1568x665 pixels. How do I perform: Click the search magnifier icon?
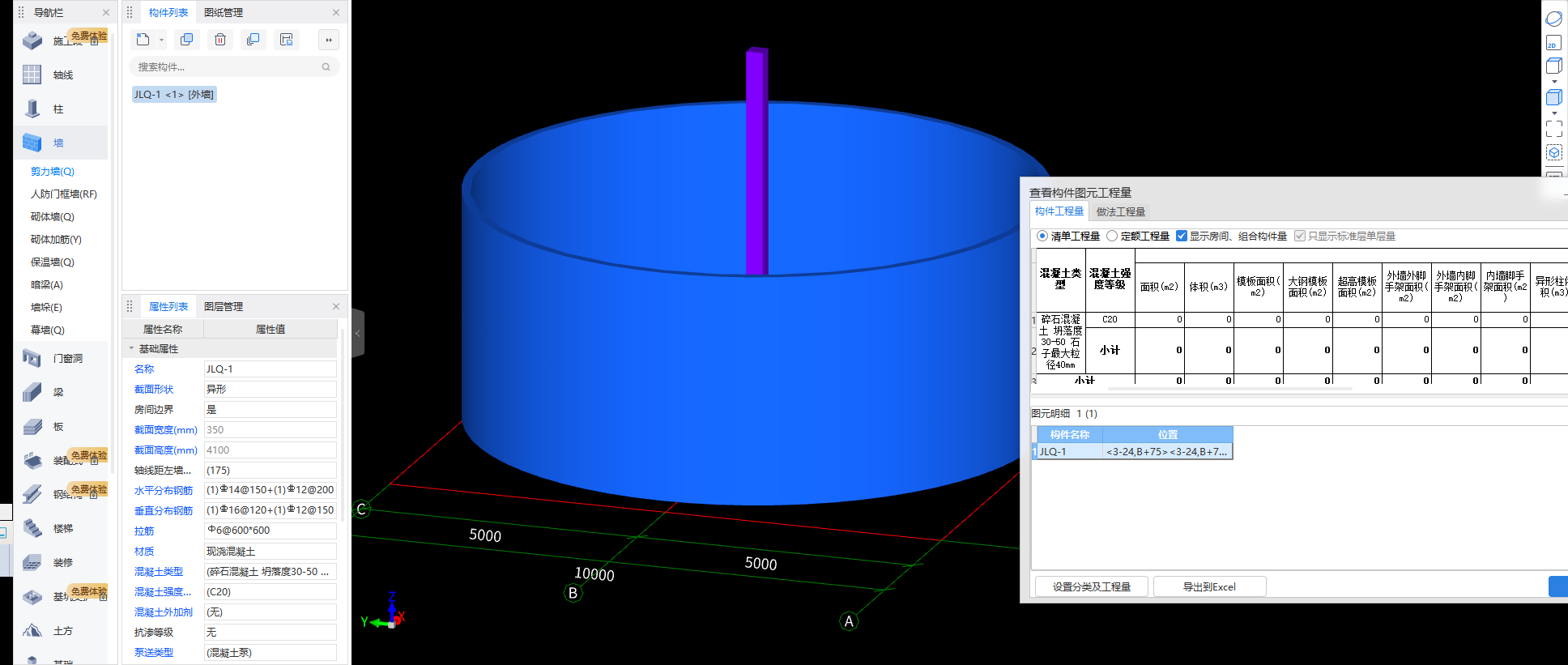pyautogui.click(x=326, y=67)
